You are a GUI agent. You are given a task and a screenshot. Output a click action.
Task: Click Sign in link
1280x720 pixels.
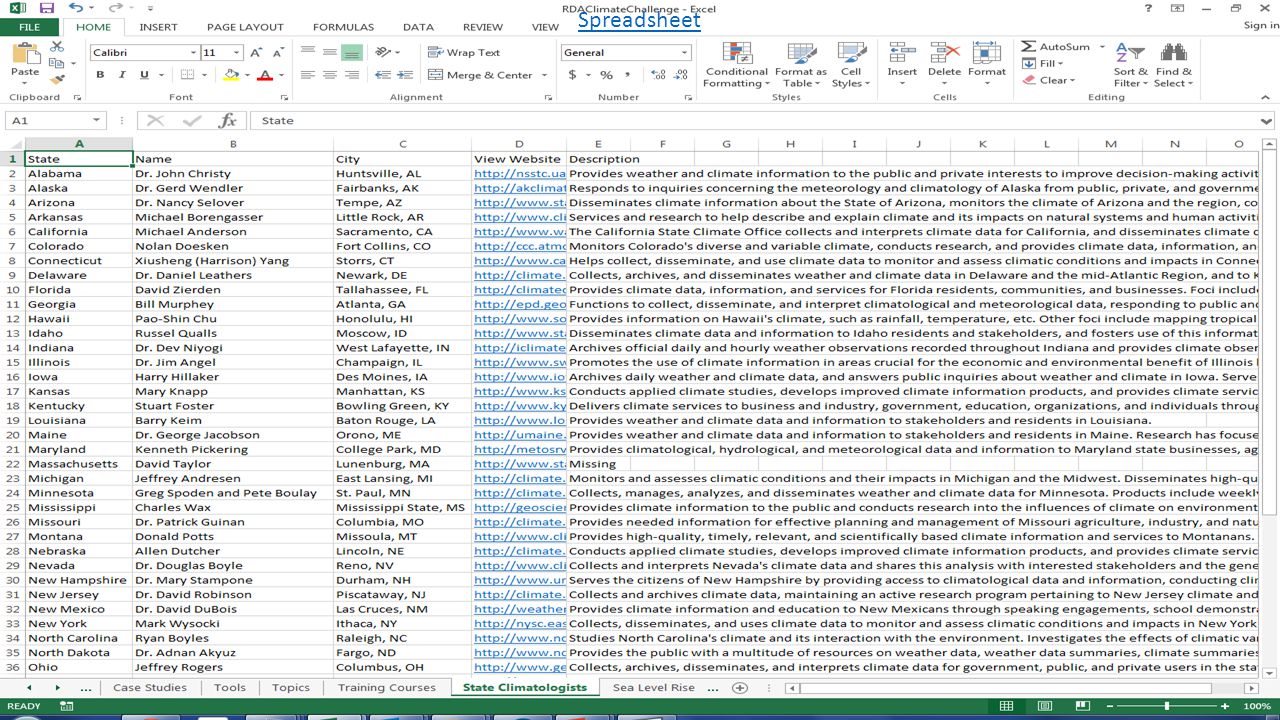[x=1260, y=26]
